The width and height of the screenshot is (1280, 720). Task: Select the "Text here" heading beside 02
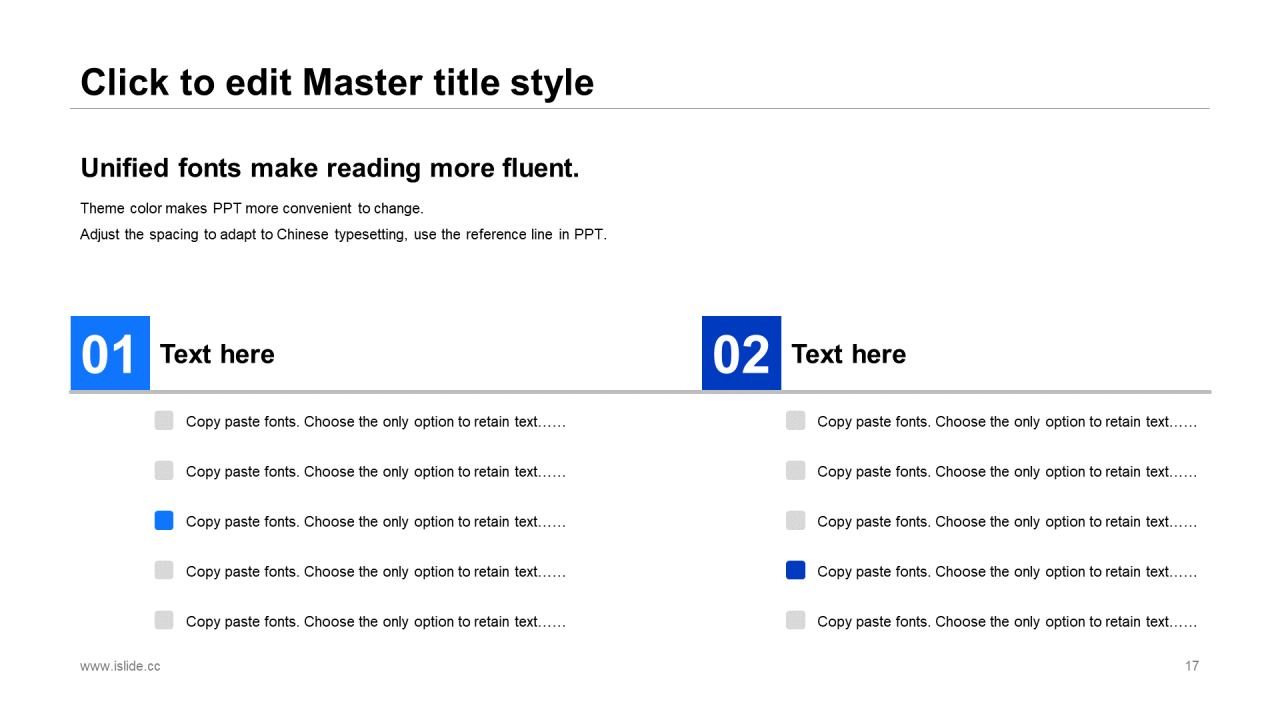[x=848, y=354]
